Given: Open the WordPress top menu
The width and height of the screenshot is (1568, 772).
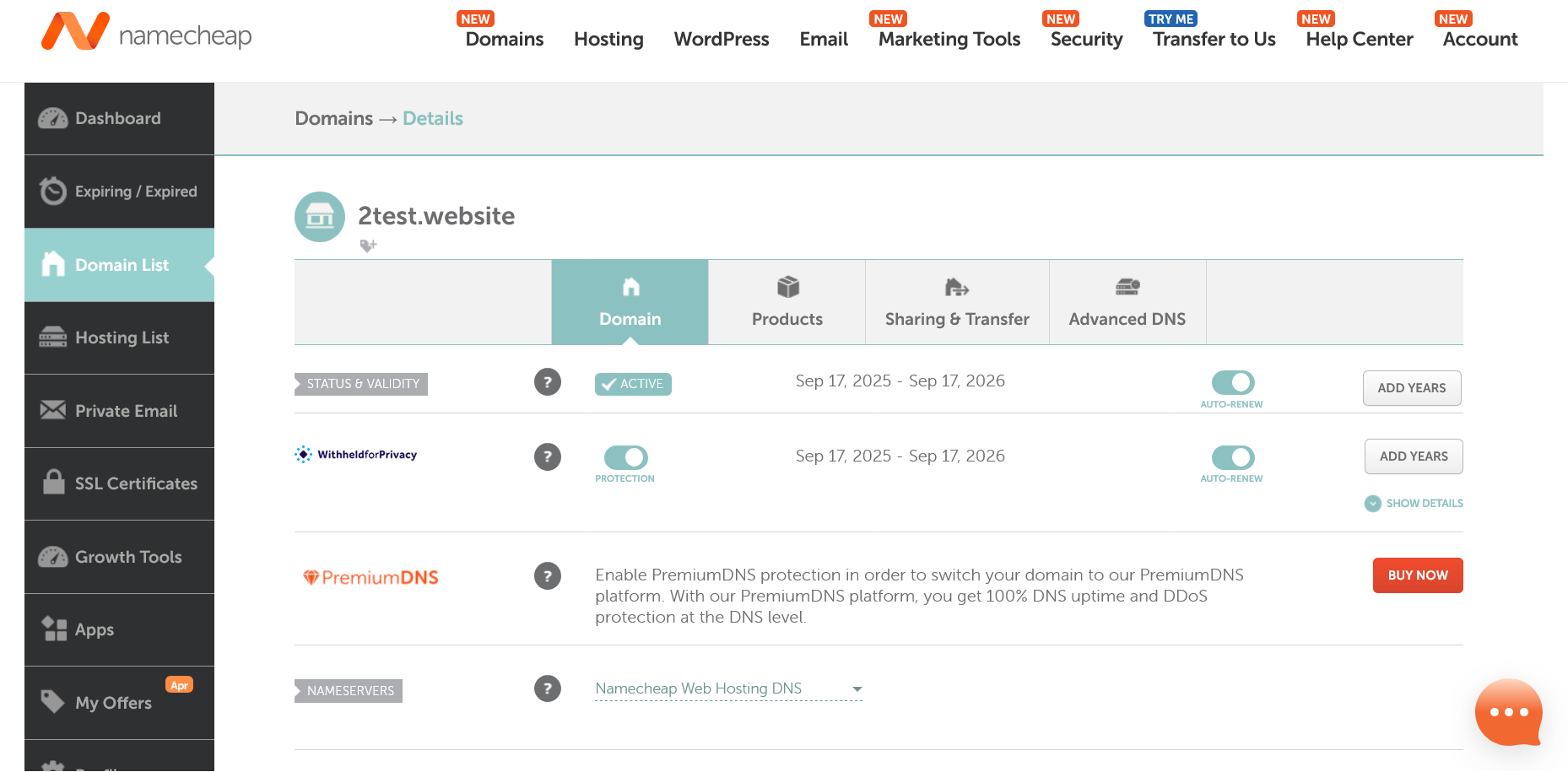Looking at the screenshot, I should tap(722, 39).
